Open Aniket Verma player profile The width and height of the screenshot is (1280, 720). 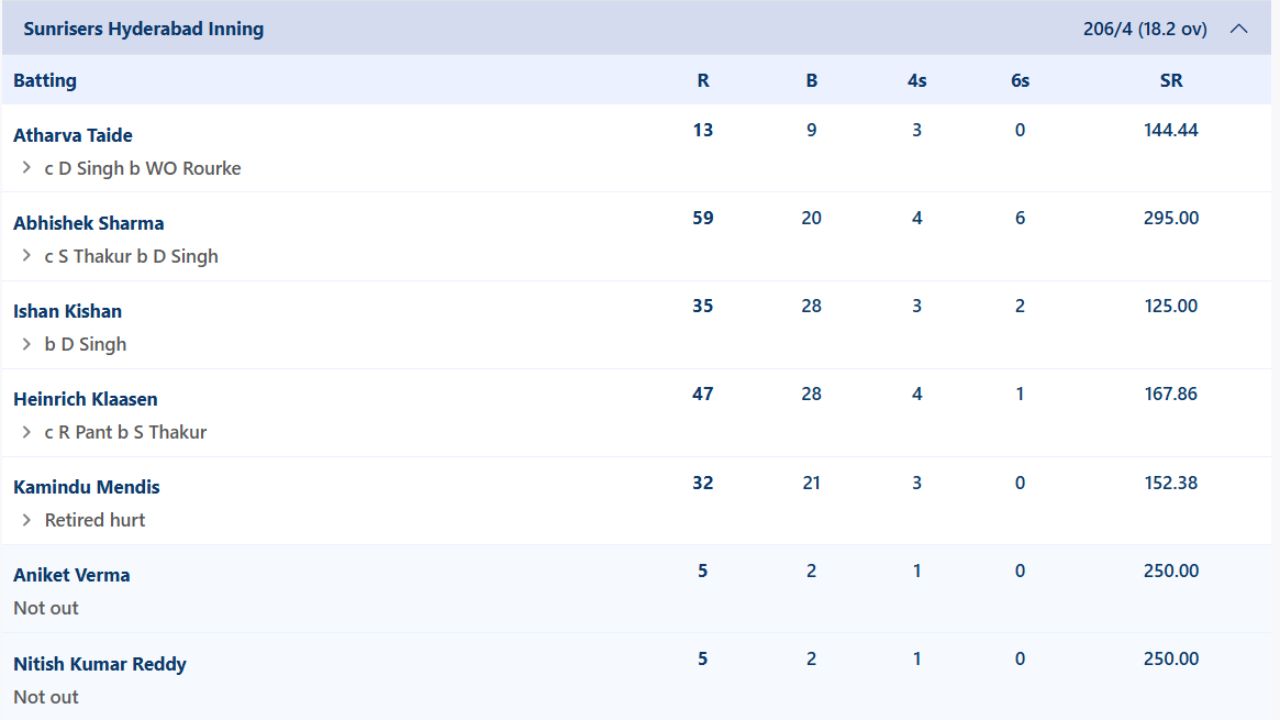72,575
